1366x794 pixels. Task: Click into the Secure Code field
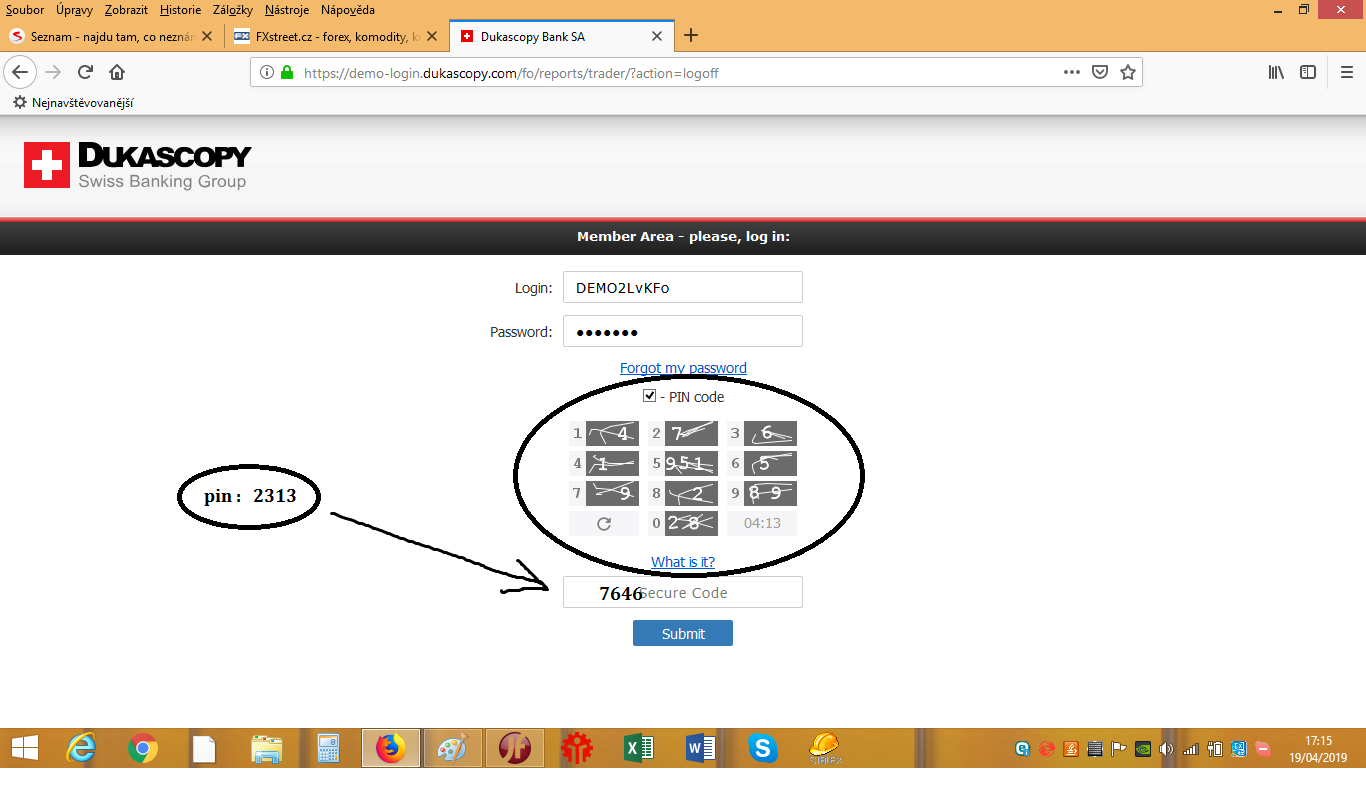(683, 592)
